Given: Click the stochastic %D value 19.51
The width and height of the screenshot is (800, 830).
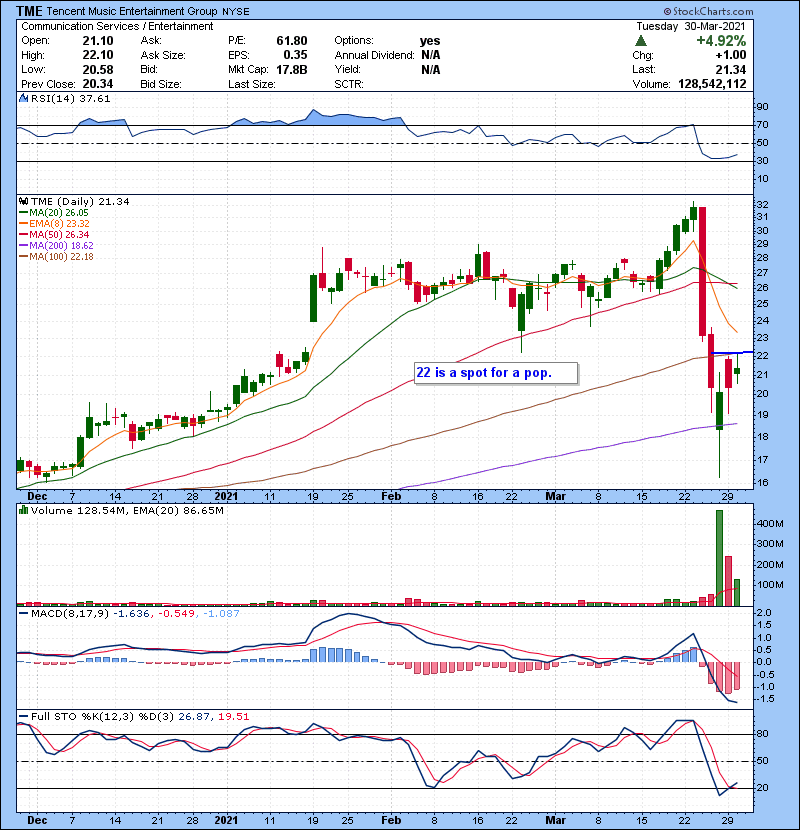Looking at the screenshot, I should 233,717.
